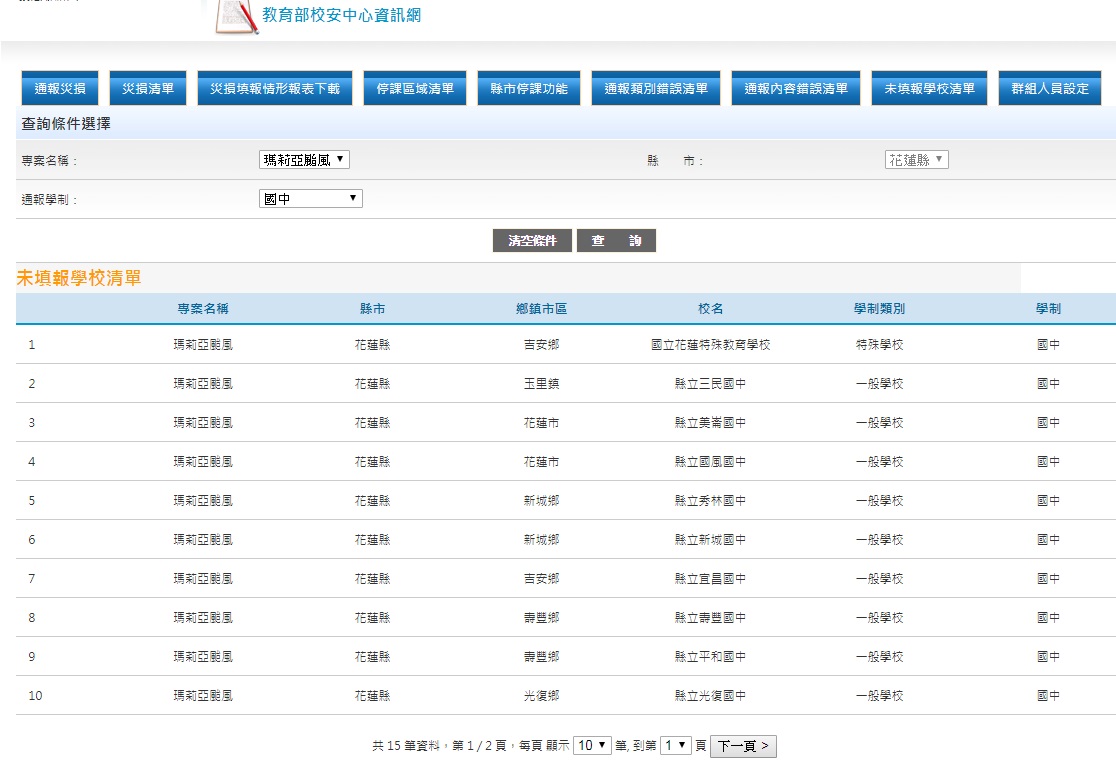Change rows per page dropdown from 10
The image size is (1116, 765).
592,746
